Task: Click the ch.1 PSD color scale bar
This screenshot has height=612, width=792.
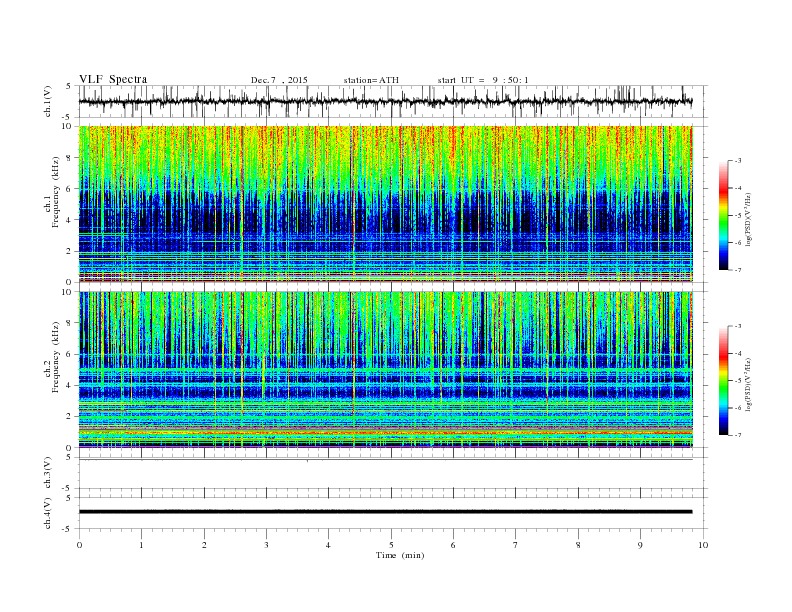Action: point(723,216)
